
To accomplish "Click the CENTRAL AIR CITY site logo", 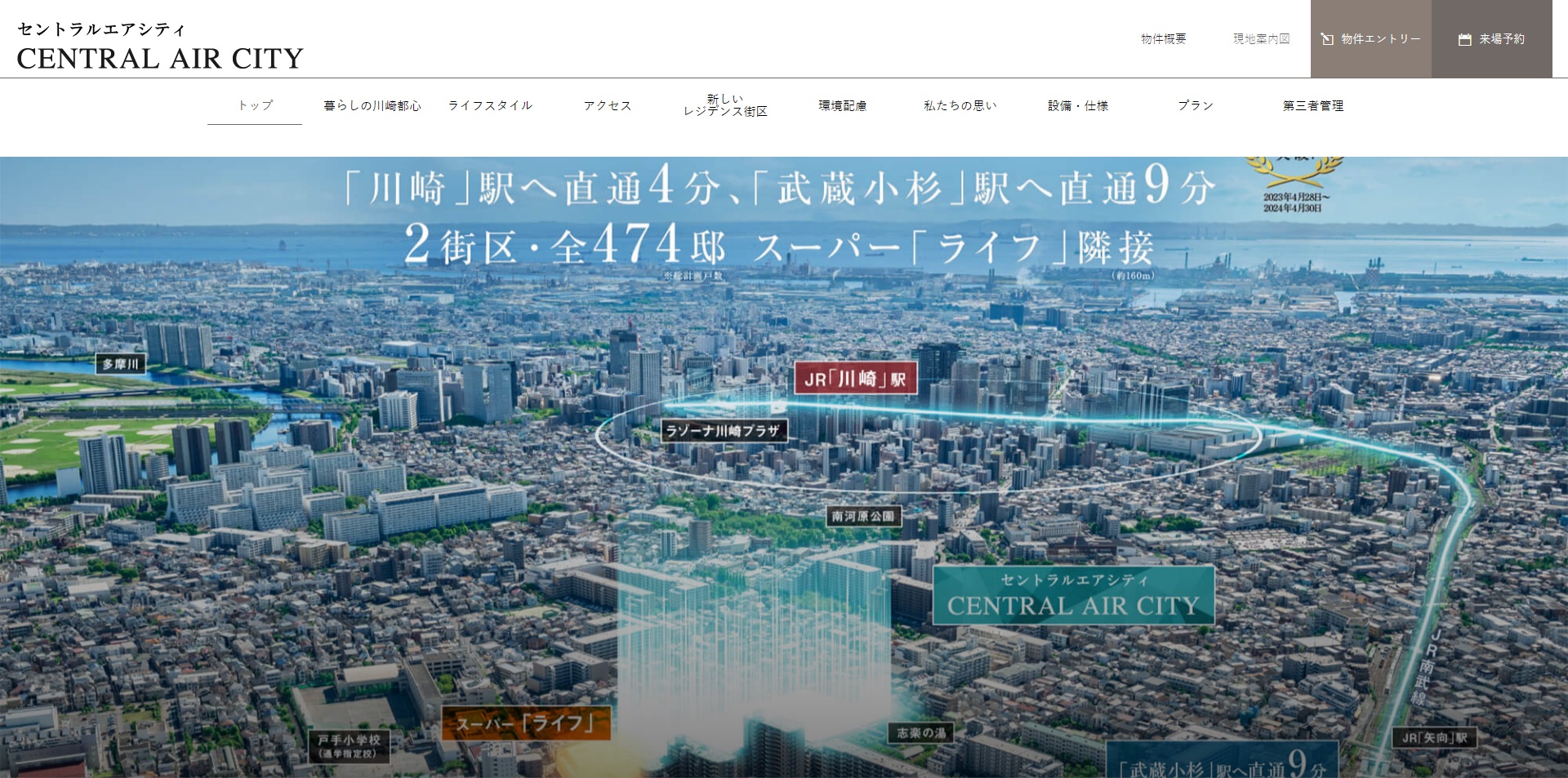I will [160, 47].
